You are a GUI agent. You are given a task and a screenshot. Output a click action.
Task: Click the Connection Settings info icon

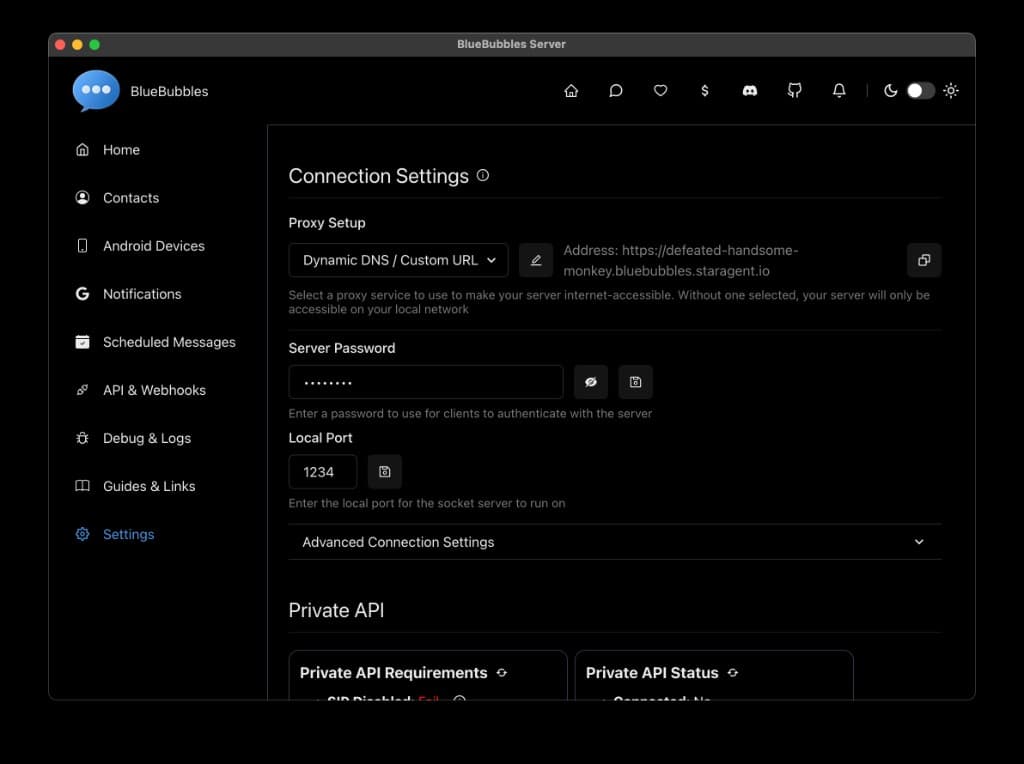point(482,174)
